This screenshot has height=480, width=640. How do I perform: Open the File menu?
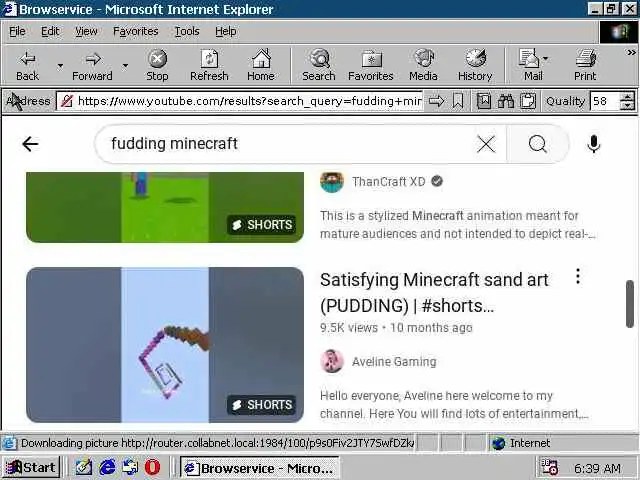point(17,31)
